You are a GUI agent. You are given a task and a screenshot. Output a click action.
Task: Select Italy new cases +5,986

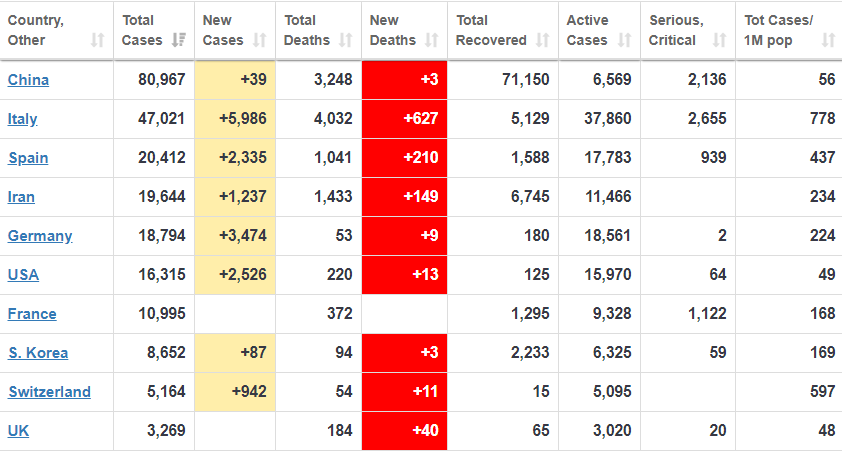pyautogui.click(x=243, y=119)
